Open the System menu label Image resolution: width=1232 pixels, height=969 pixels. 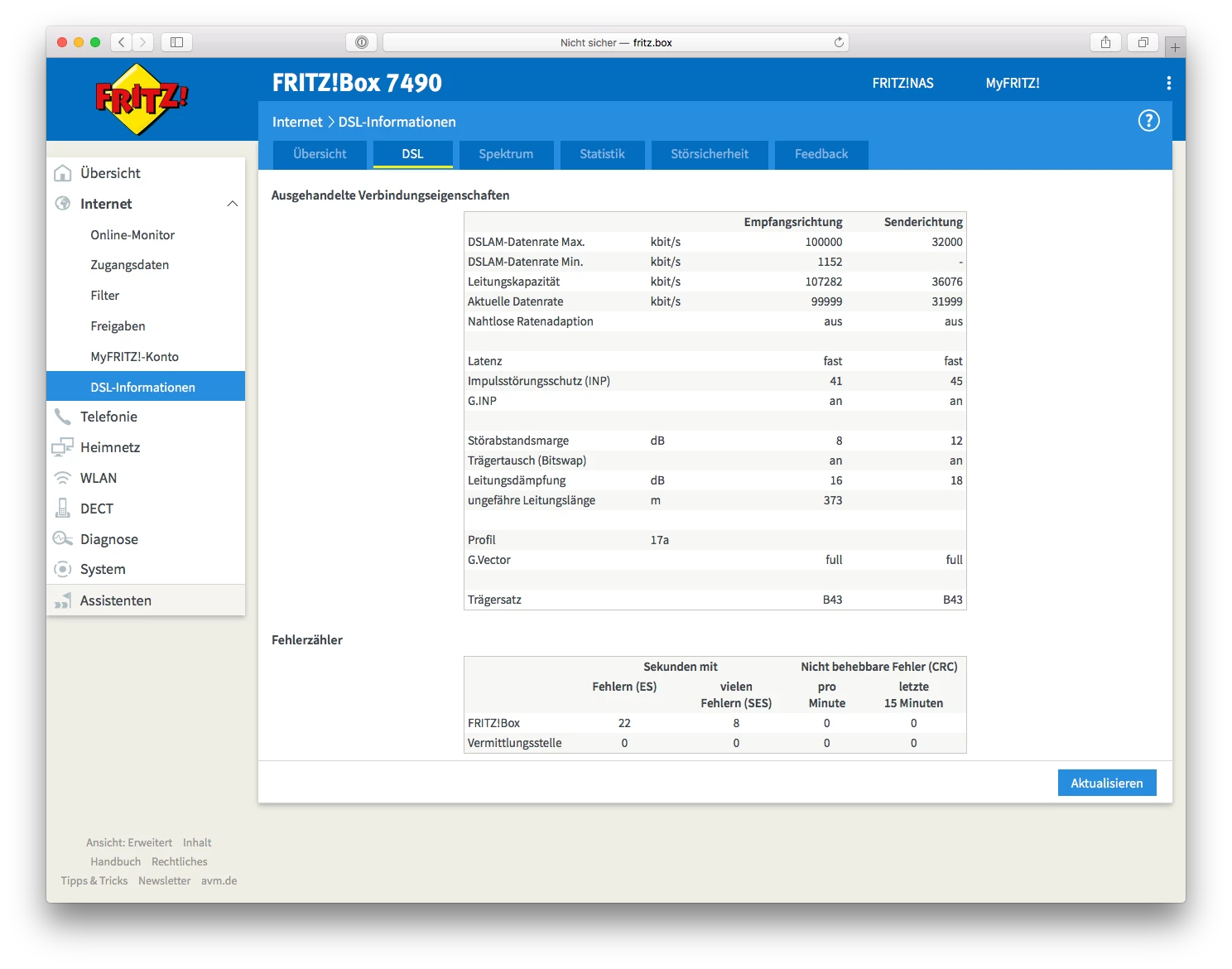click(x=103, y=570)
